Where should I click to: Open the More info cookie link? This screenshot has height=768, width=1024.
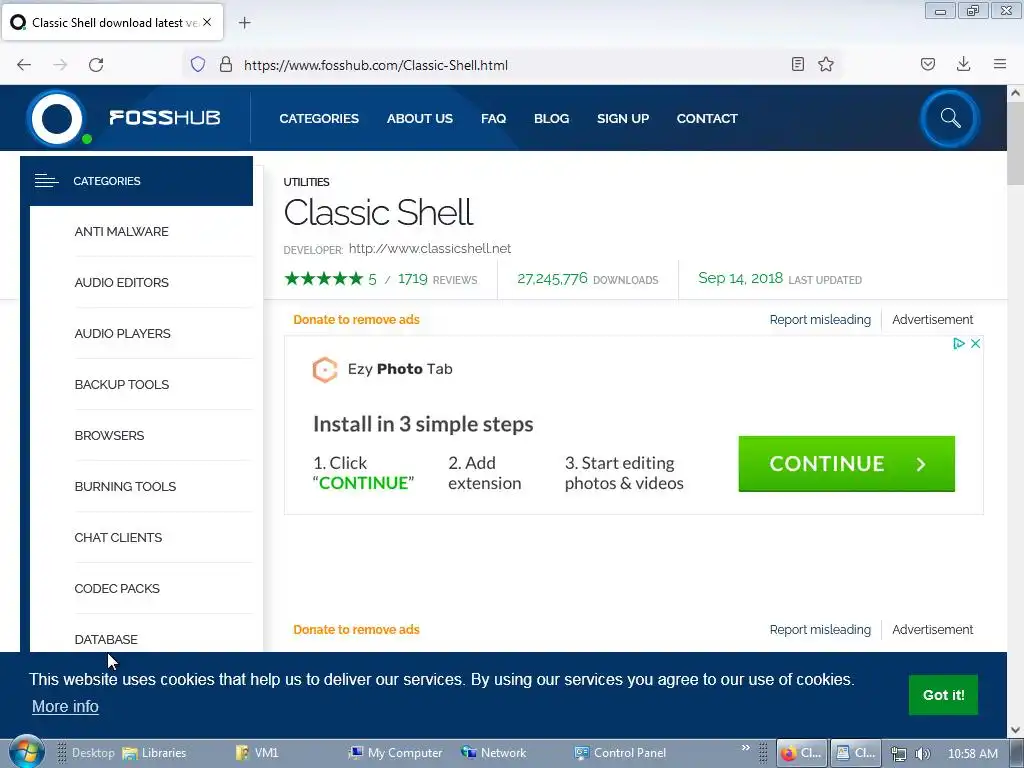coord(65,707)
